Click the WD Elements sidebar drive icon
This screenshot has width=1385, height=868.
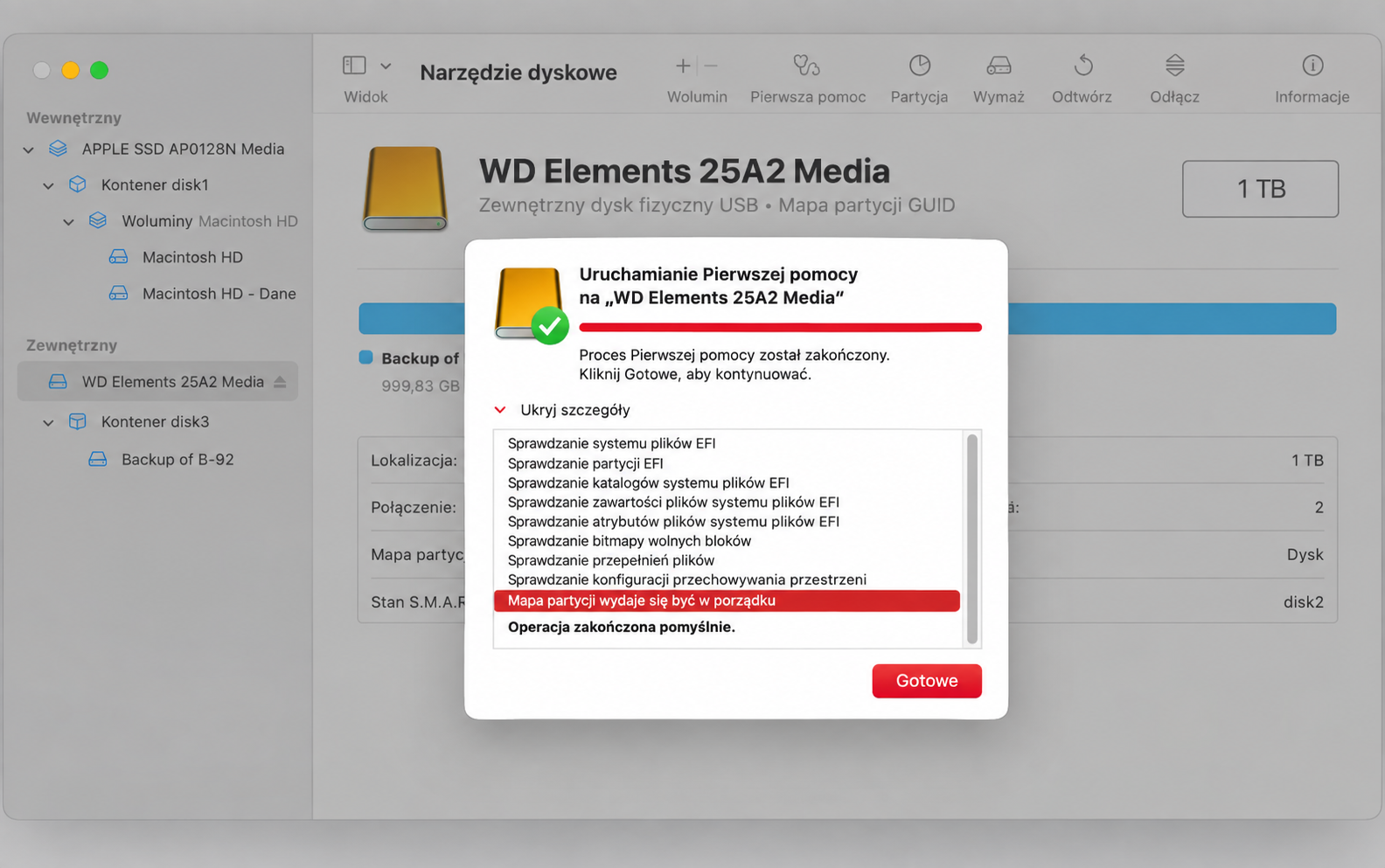click(58, 381)
